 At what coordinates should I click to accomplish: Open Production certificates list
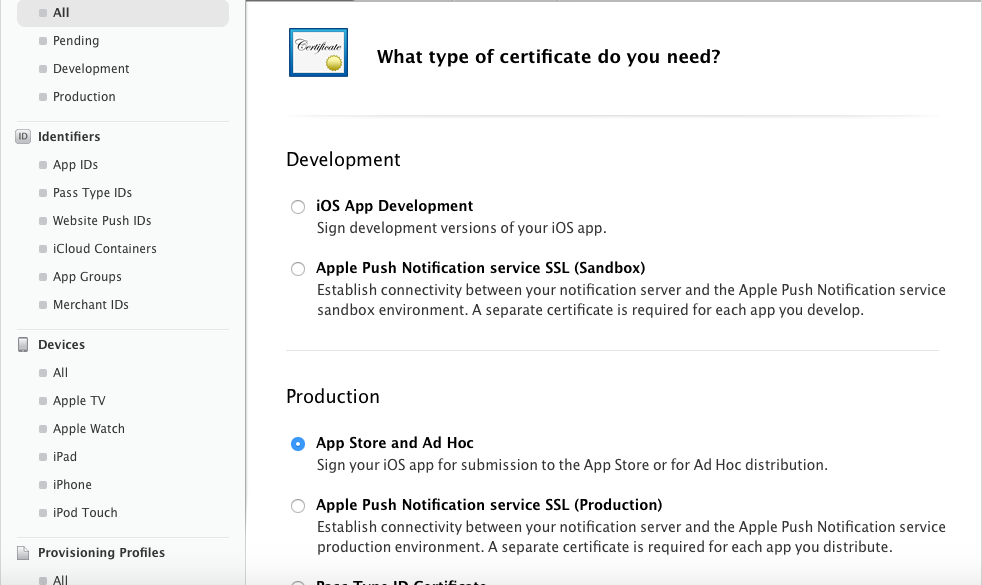coord(84,96)
